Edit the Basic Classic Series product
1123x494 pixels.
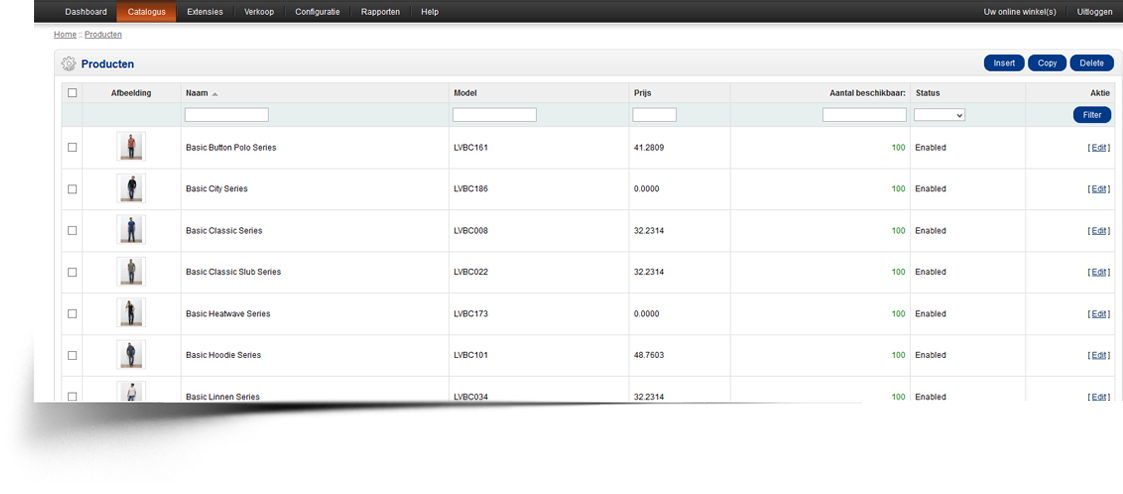point(1099,231)
